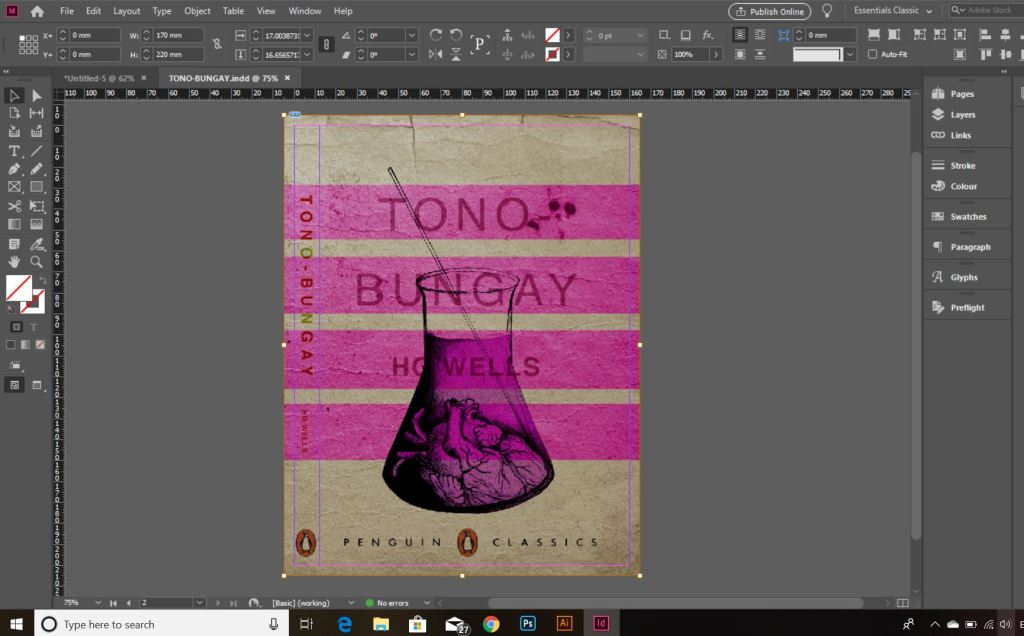Viewport: 1024px width, 636px height.
Task: Pick the Scissors tool
Action: click(14, 206)
